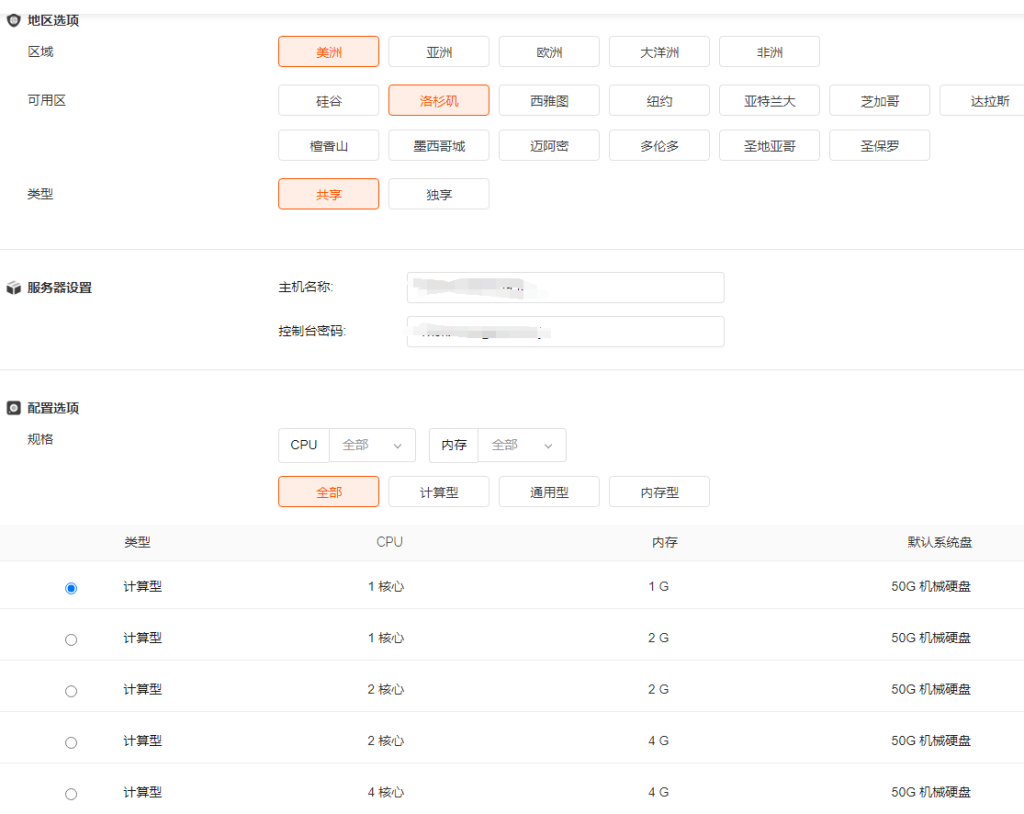Click the 服务器设置 cube icon

tap(14, 288)
